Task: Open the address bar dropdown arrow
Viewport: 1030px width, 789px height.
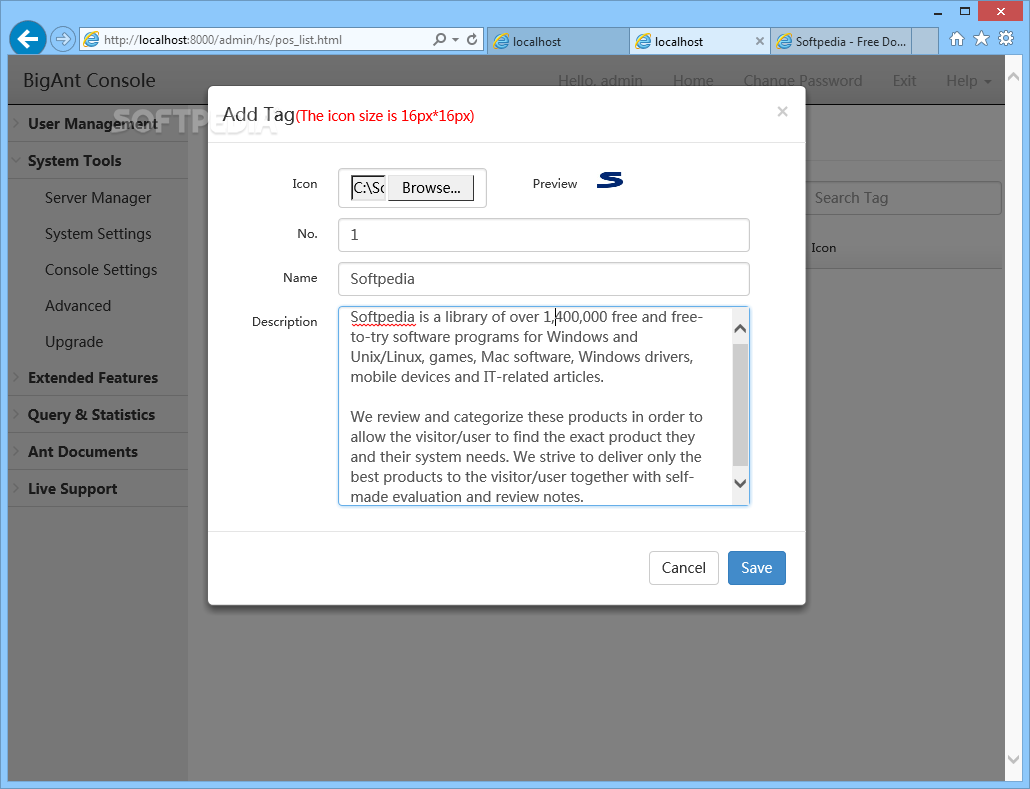Action: coord(455,39)
